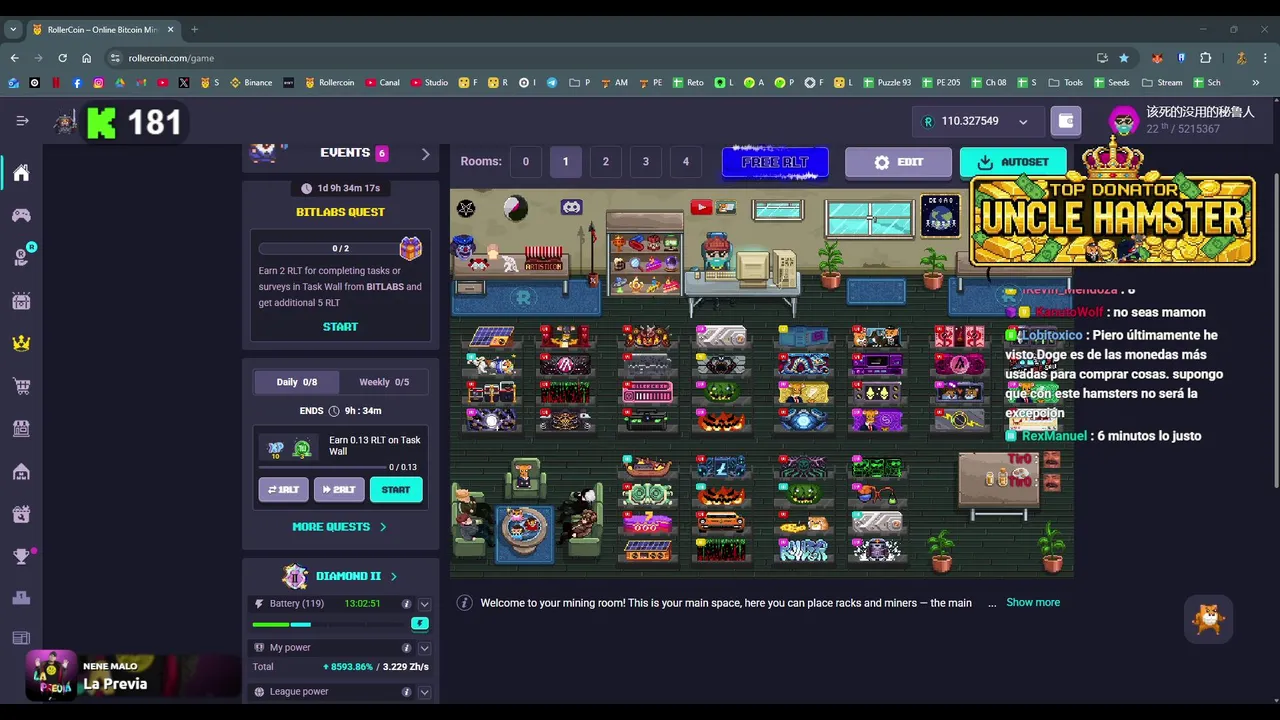Click the user avatar with sunglasses
The width and height of the screenshot is (1280, 720).
[1124, 121]
